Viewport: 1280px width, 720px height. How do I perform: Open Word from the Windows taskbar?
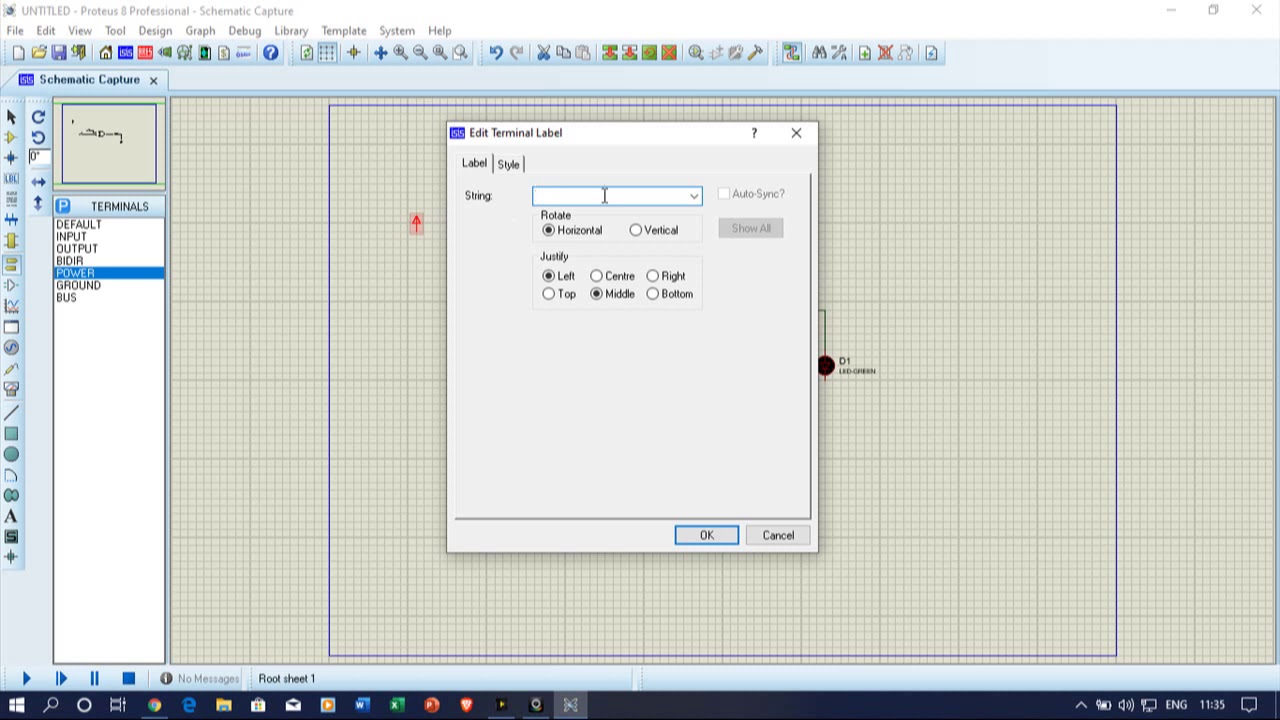(362, 705)
